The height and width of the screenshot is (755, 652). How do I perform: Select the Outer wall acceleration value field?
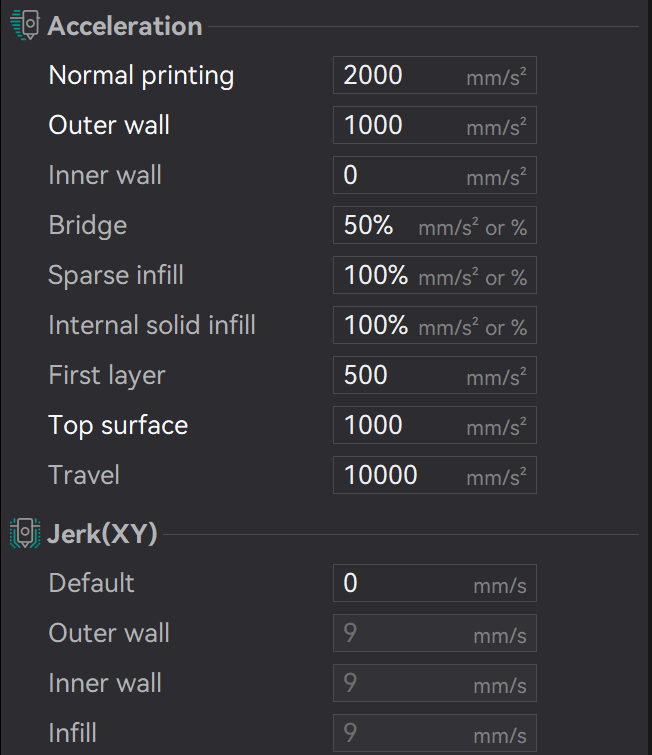(x=400, y=125)
